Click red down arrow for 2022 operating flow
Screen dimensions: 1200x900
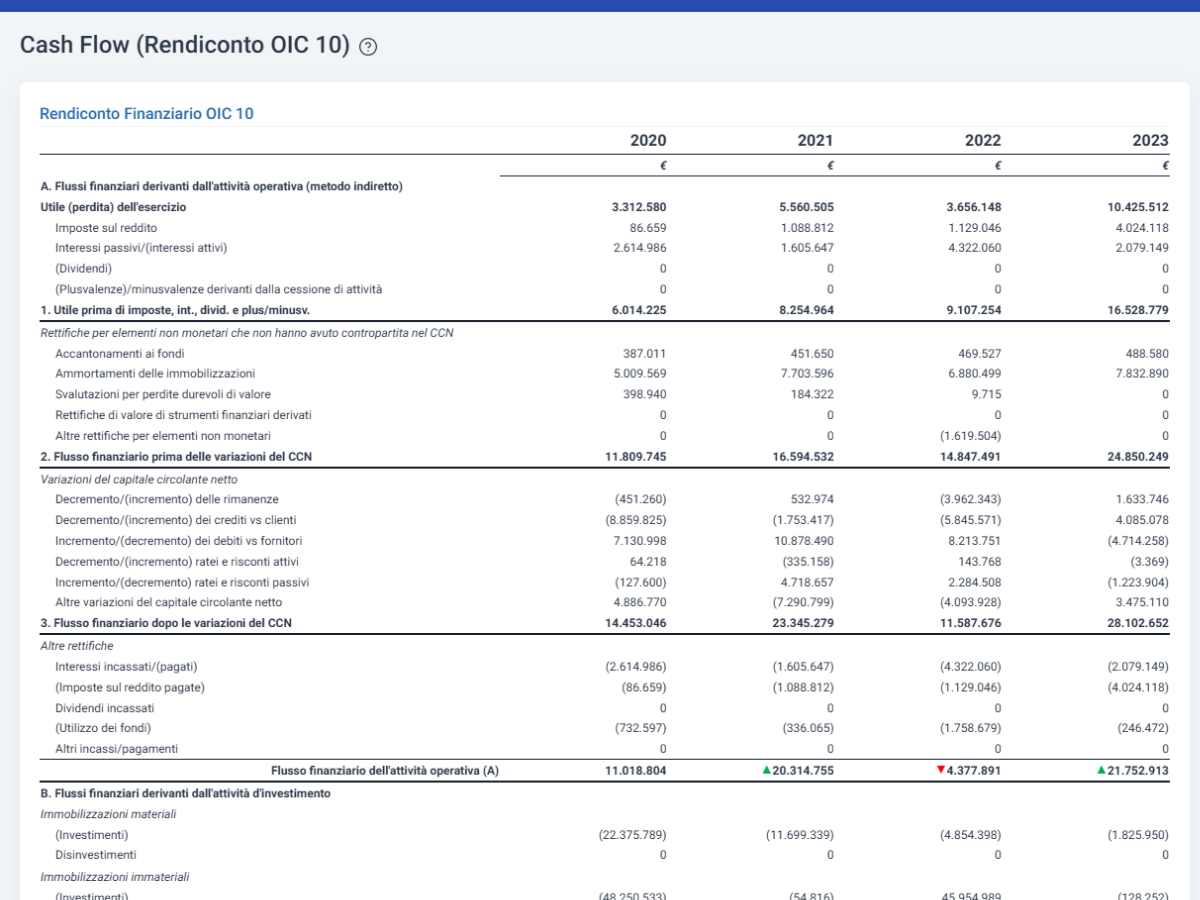941,770
